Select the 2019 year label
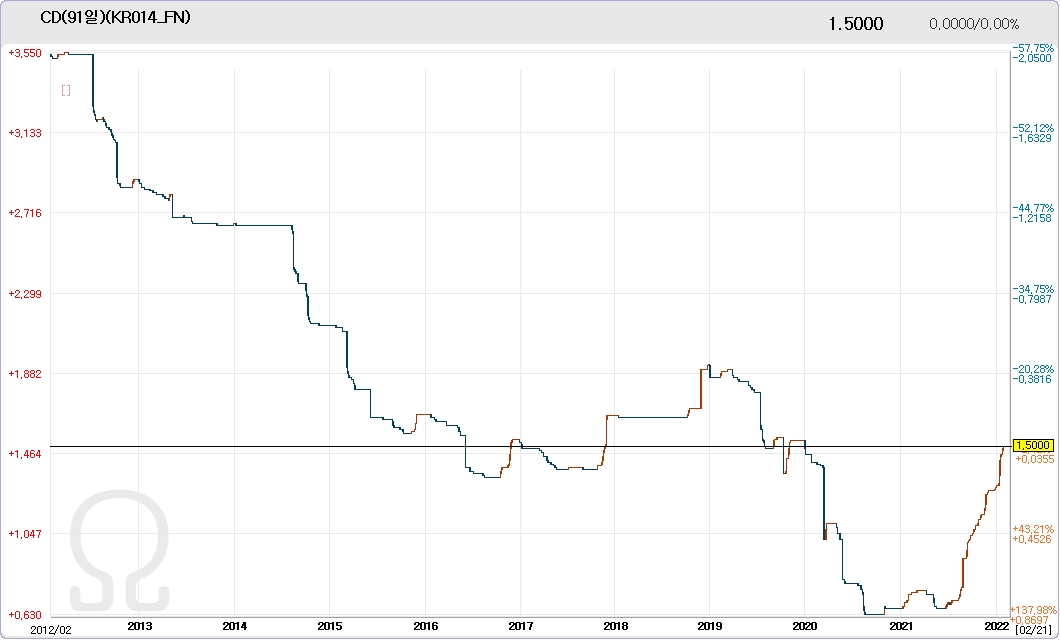The width and height of the screenshot is (1060, 640). [x=709, y=627]
